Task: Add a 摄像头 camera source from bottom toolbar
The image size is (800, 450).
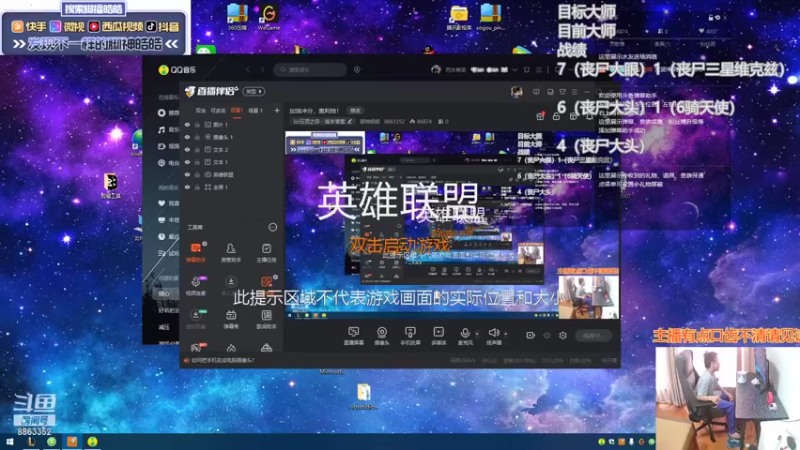Action: [x=382, y=336]
